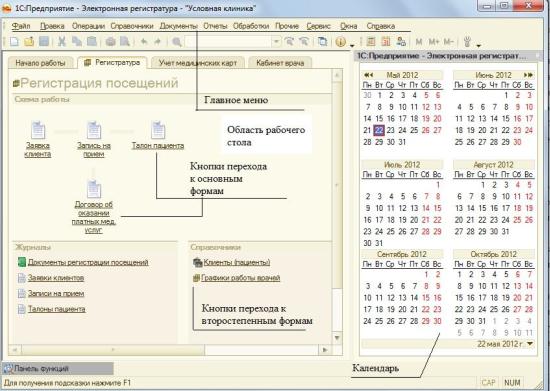
Task: Select the Регистратура tab
Action: pos(112,62)
